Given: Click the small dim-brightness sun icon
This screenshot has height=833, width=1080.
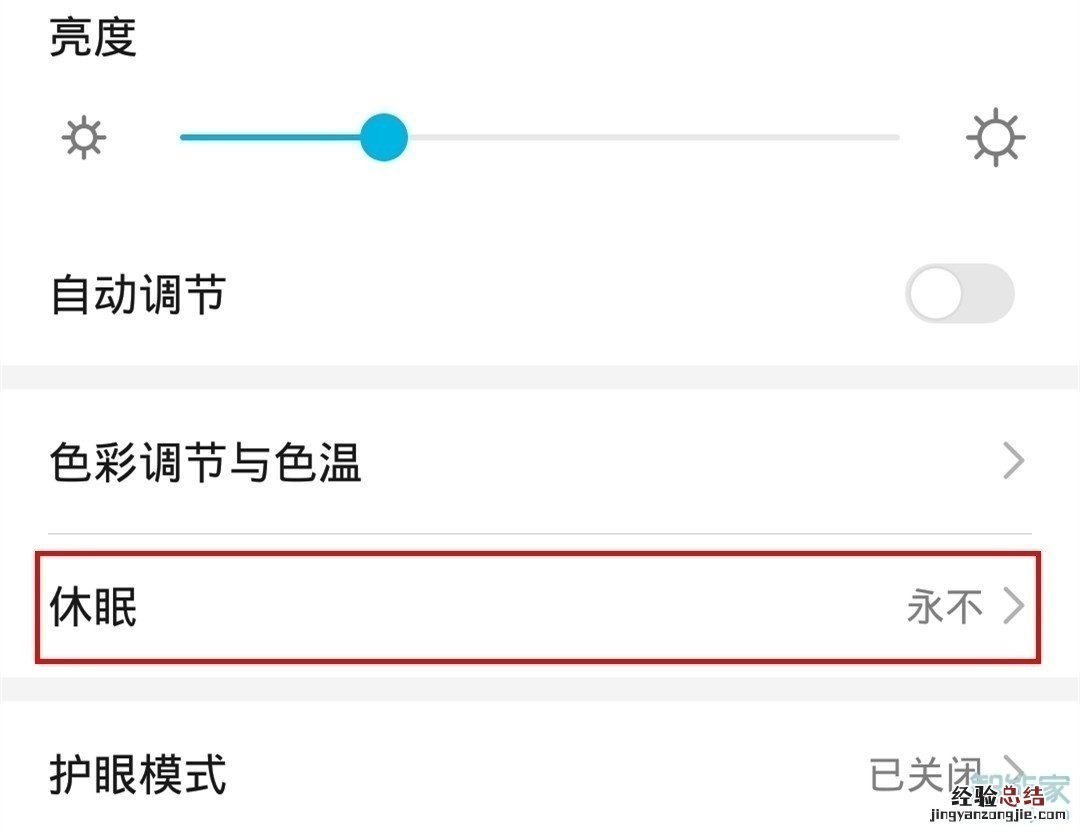Looking at the screenshot, I should [x=84, y=138].
